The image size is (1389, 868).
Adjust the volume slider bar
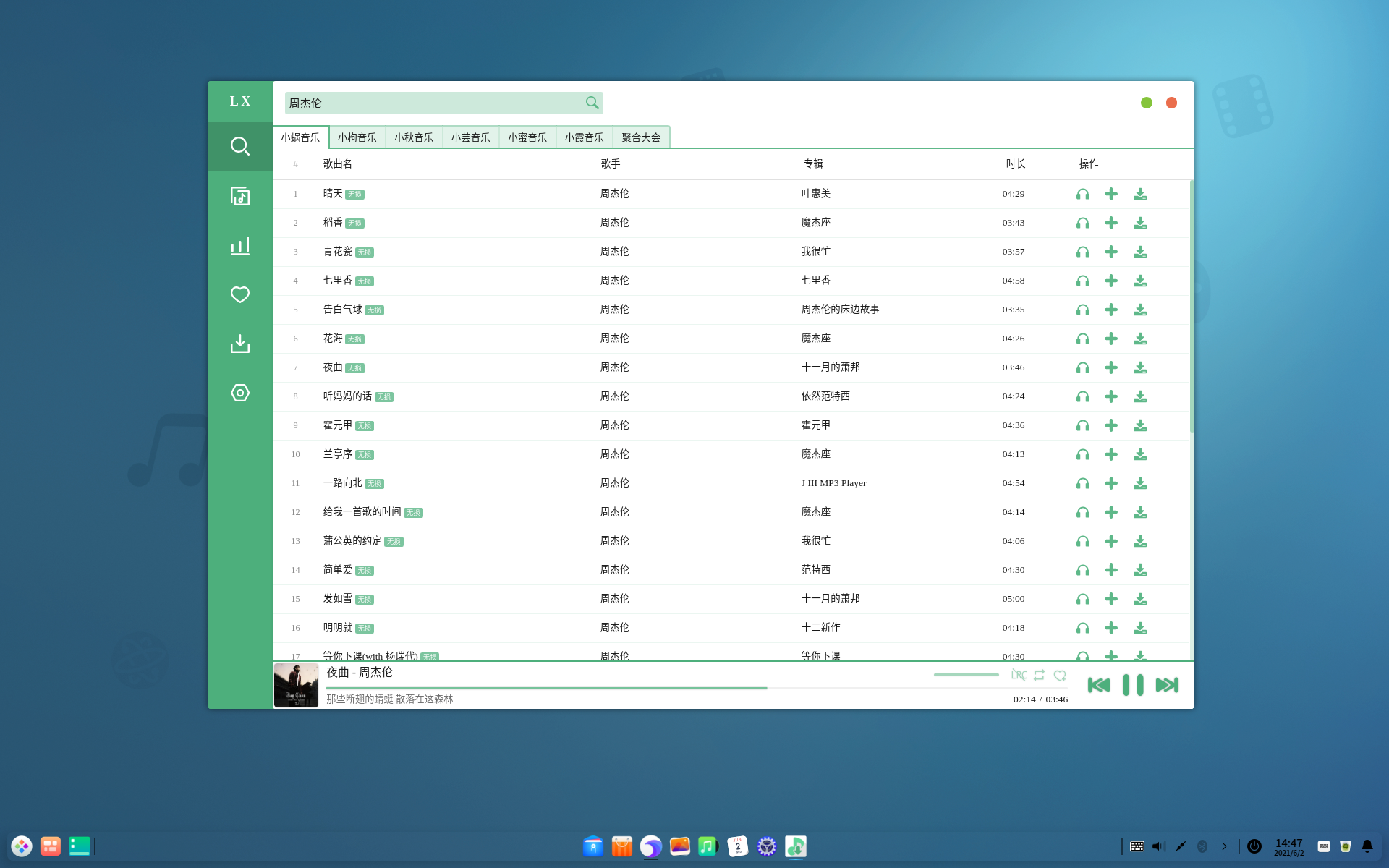click(966, 675)
